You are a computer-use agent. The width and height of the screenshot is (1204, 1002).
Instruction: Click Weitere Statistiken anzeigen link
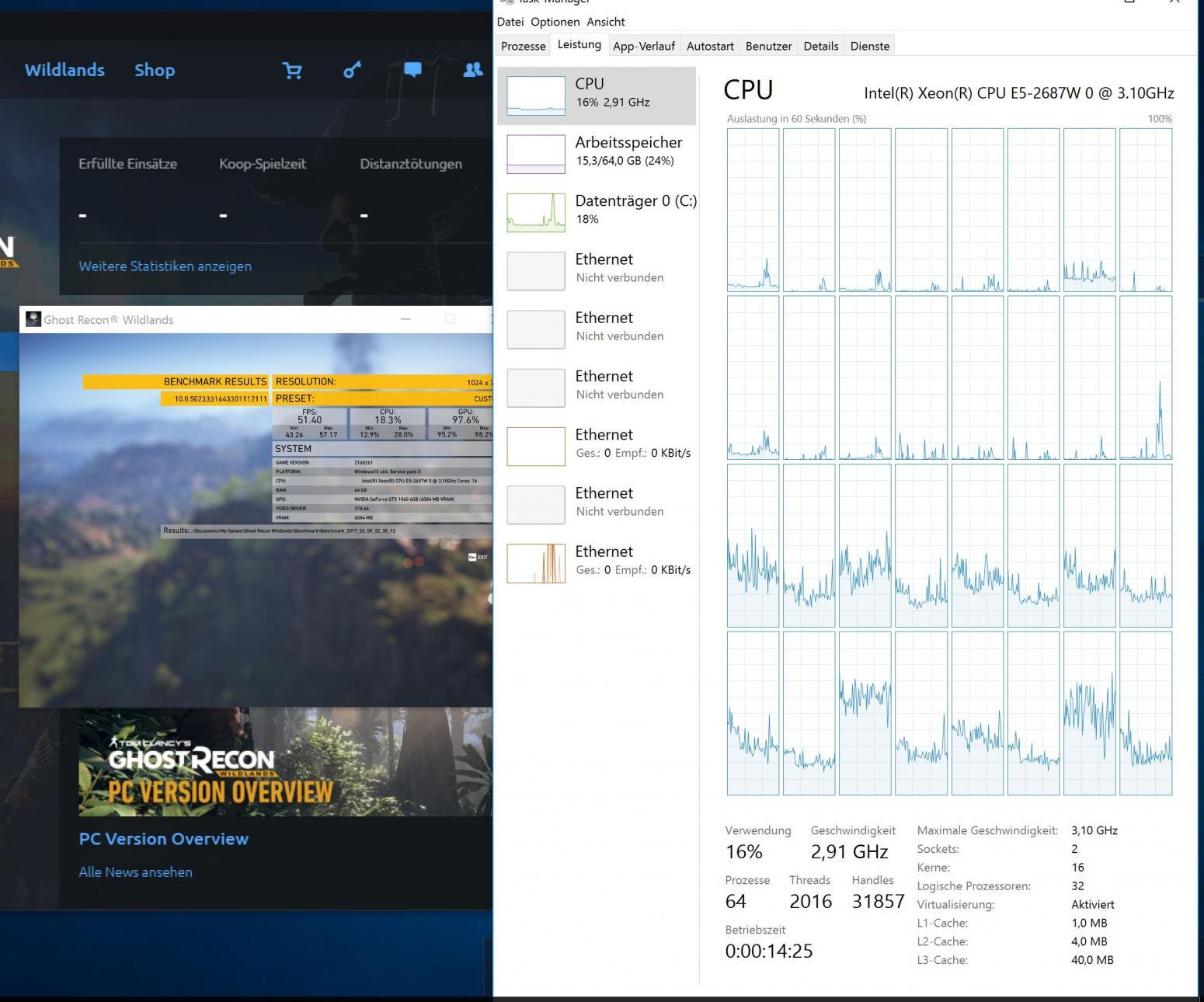click(165, 266)
